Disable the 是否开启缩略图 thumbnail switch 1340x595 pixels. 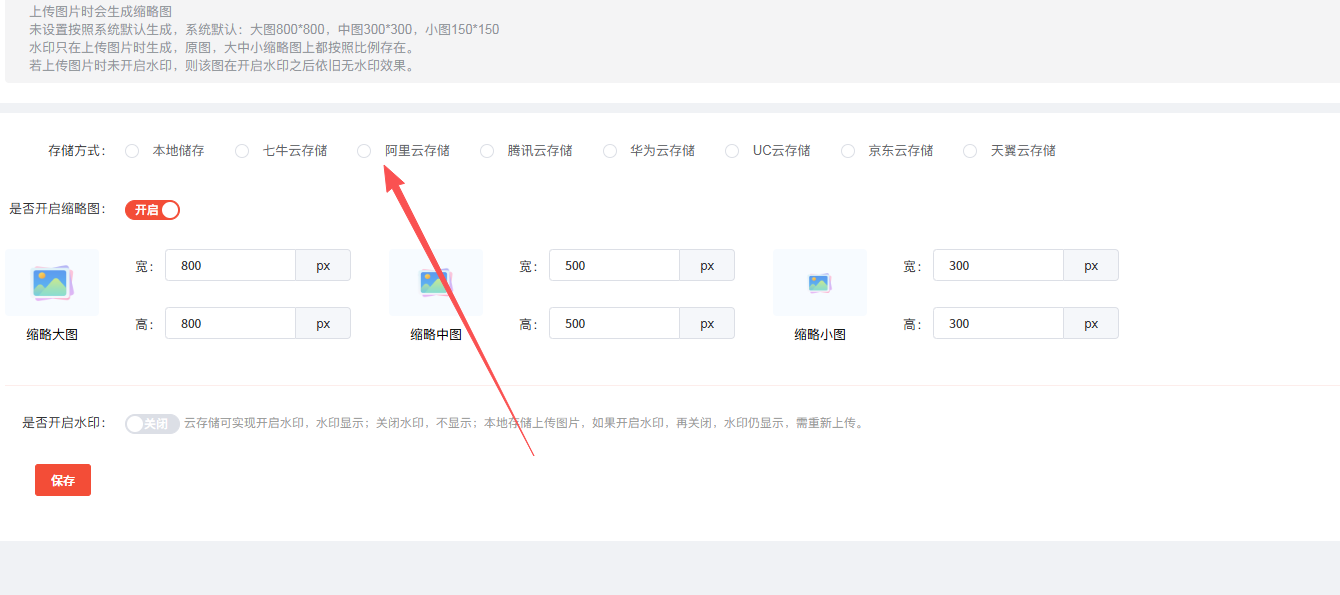[x=152, y=210]
